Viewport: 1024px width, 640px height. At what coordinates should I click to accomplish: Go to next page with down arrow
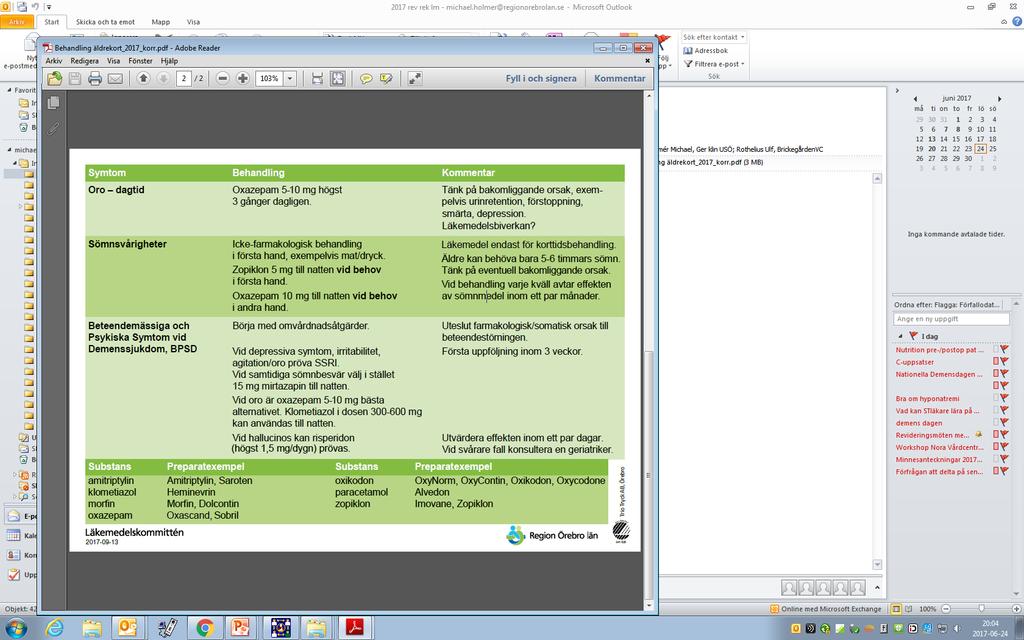tap(163, 78)
